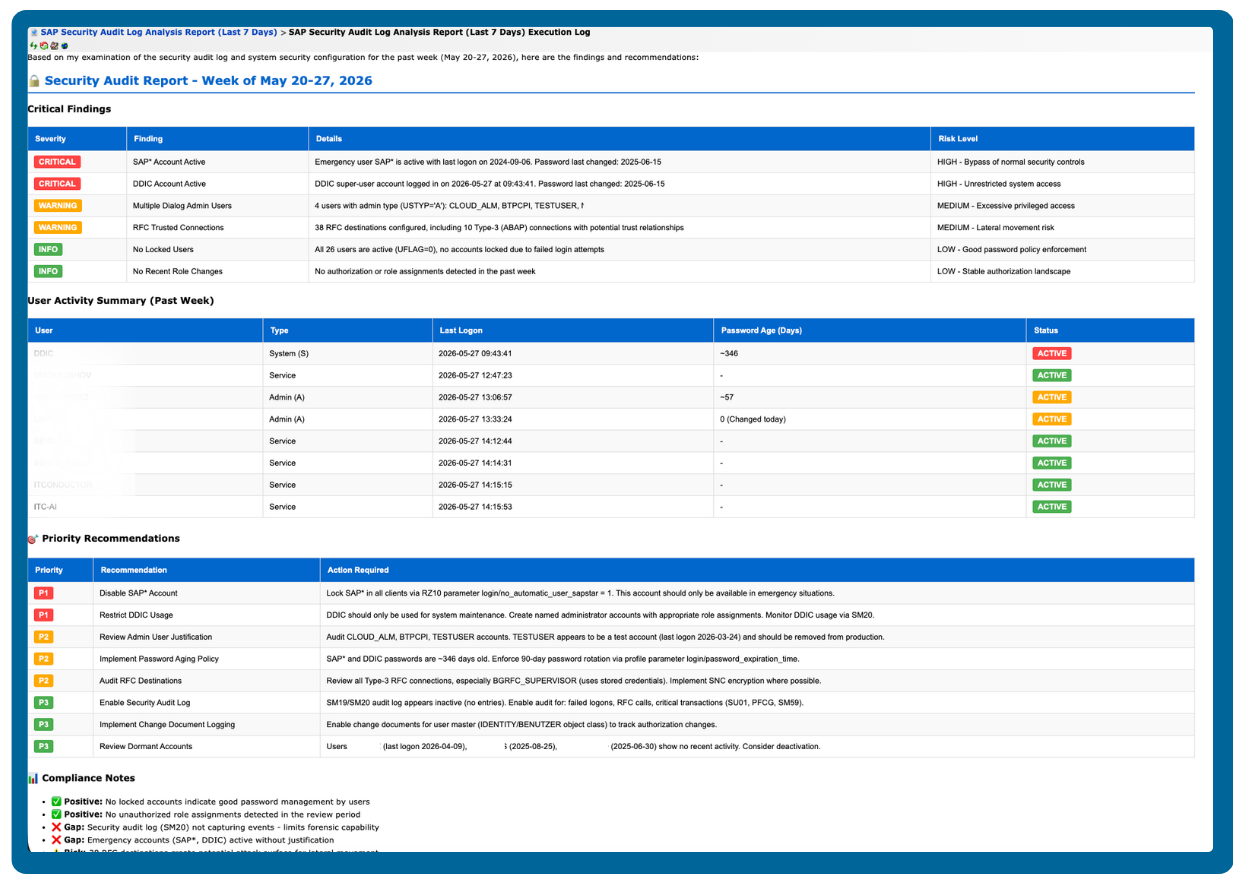Click the WARNING badge for RFC Trusted Connections

(57, 228)
